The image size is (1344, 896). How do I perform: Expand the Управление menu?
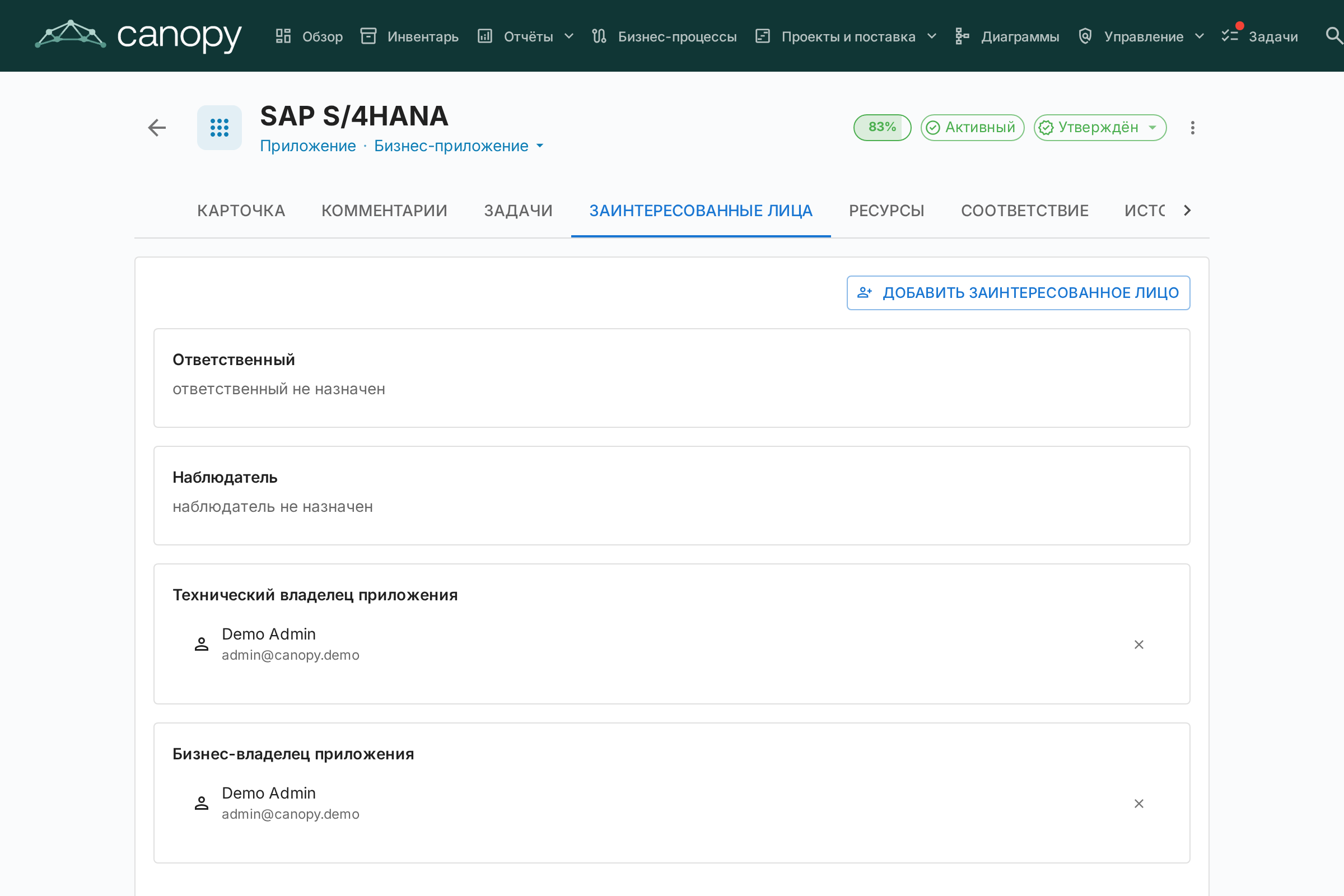click(1200, 36)
